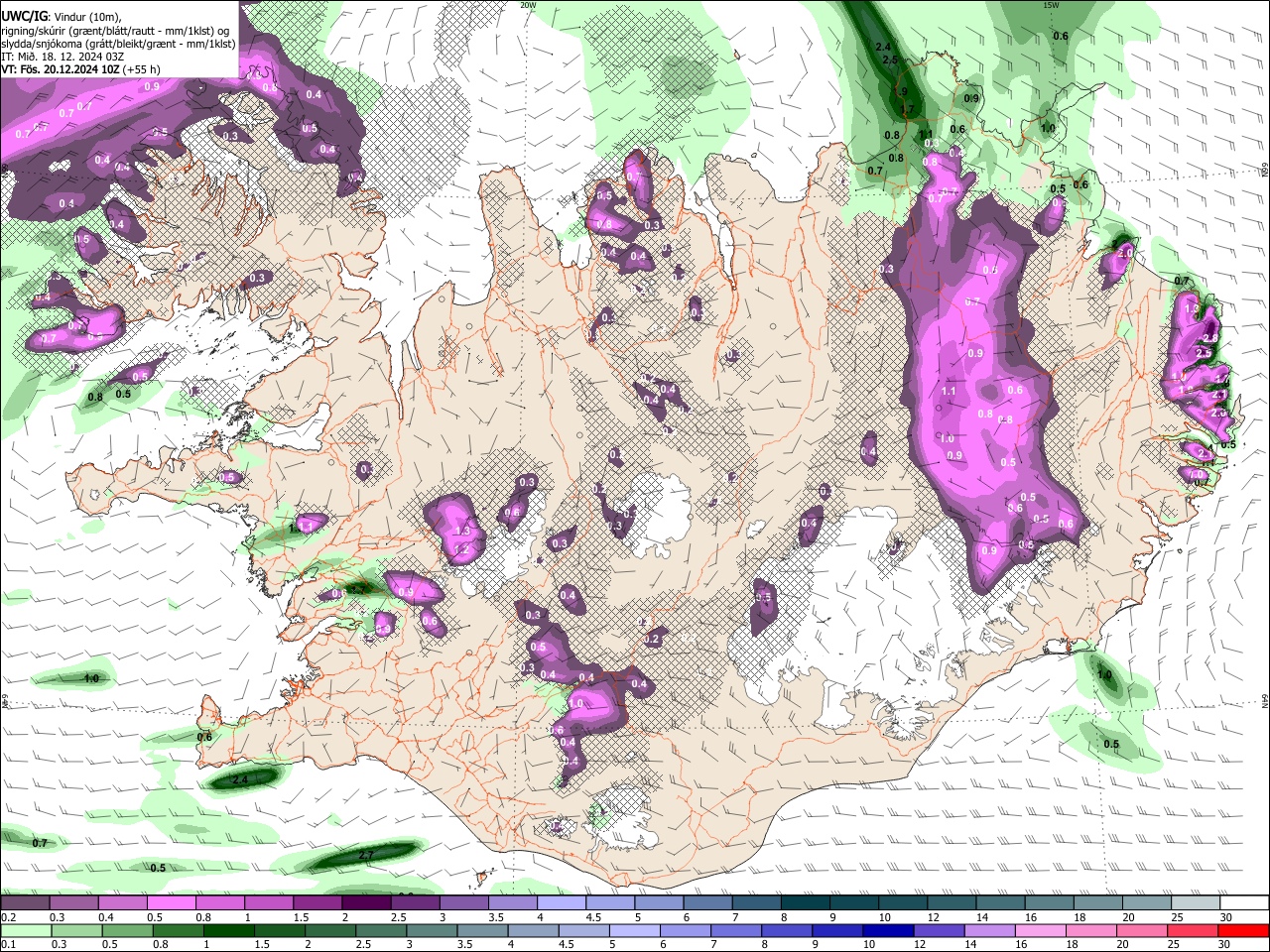Image resolution: width=1270 pixels, height=952 pixels.
Task: Click the bright red swatch ending the lower rain scale
Action: coord(1242,930)
